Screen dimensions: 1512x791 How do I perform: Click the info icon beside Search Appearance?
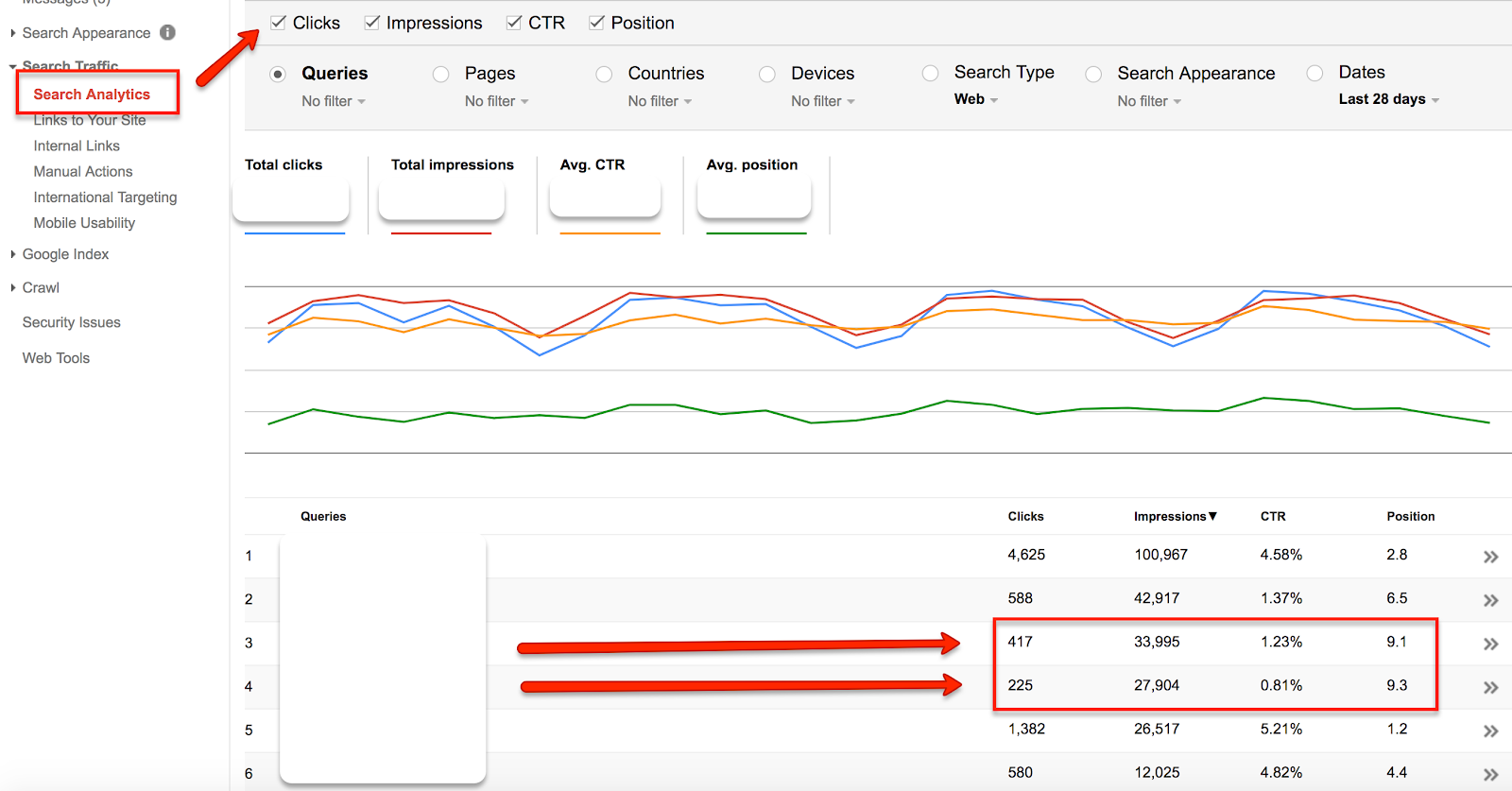point(167,32)
